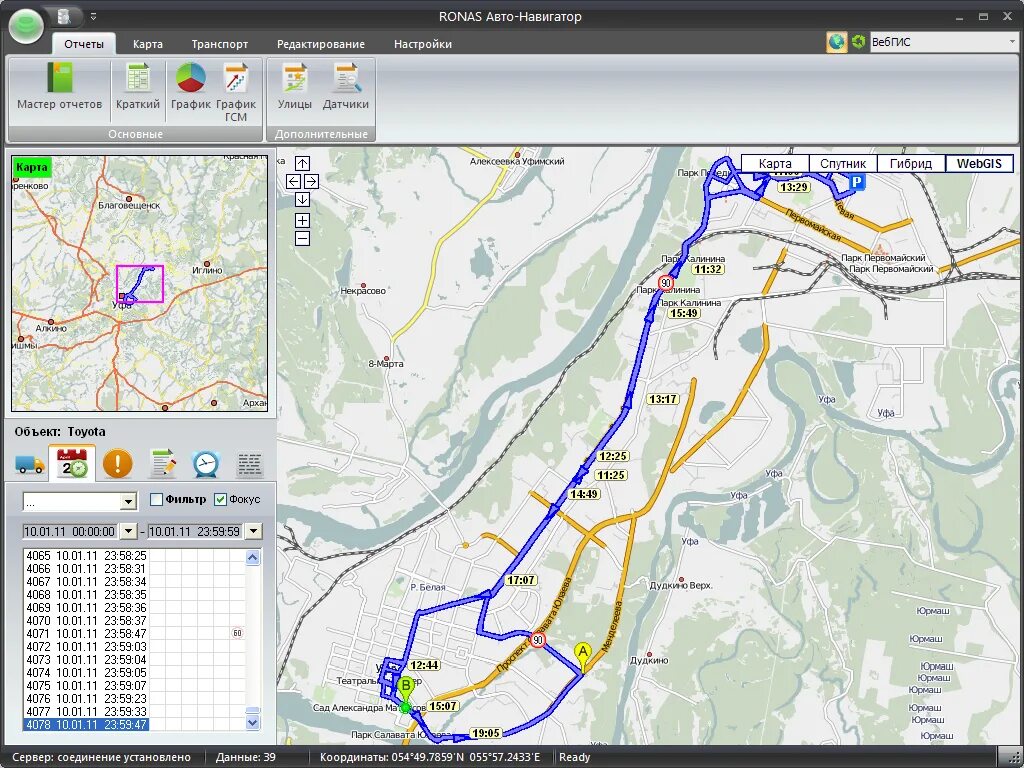Select the notepad with pencil icon
The height and width of the screenshot is (768, 1024).
pos(163,464)
